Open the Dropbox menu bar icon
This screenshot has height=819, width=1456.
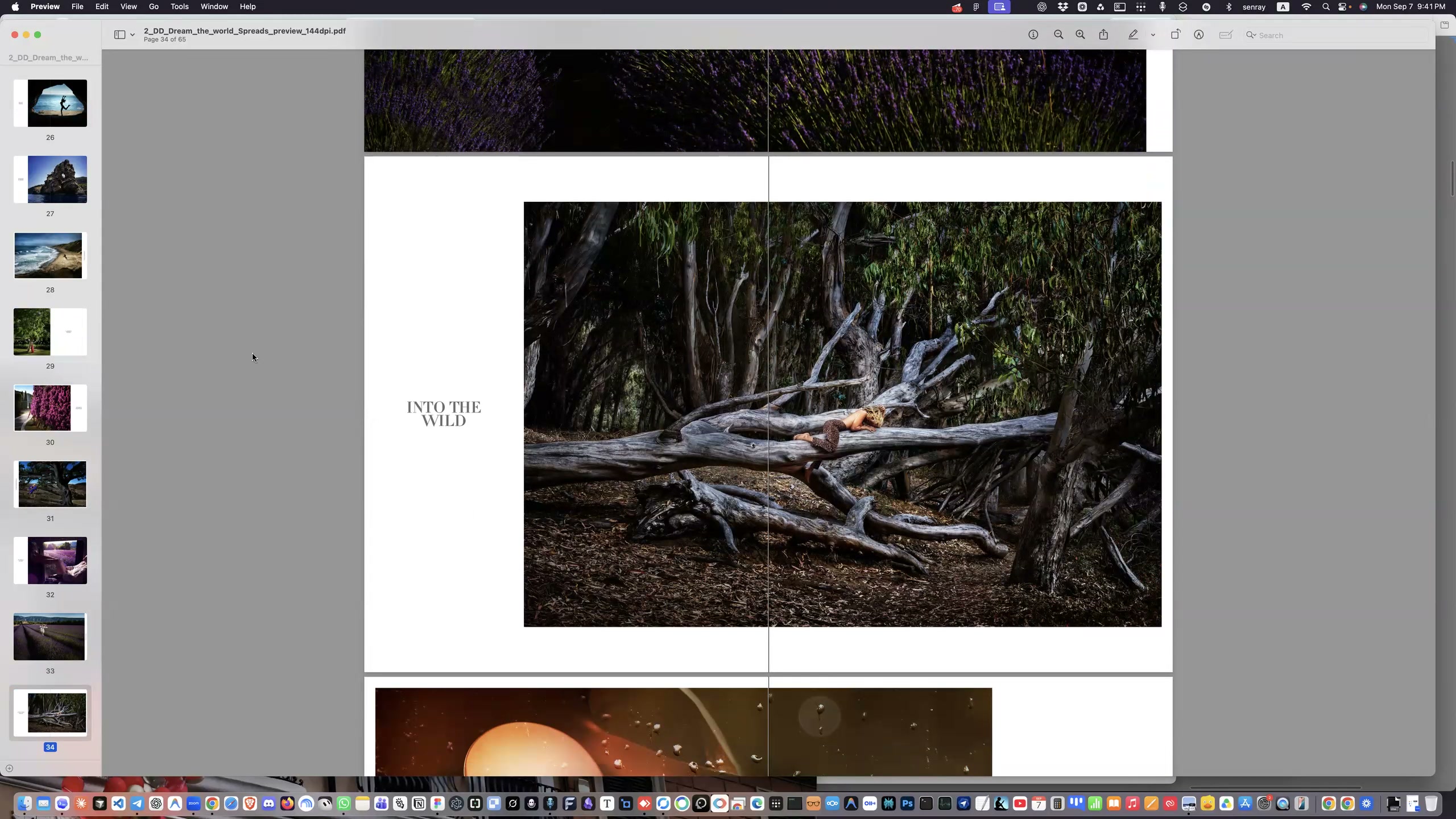click(x=1062, y=7)
